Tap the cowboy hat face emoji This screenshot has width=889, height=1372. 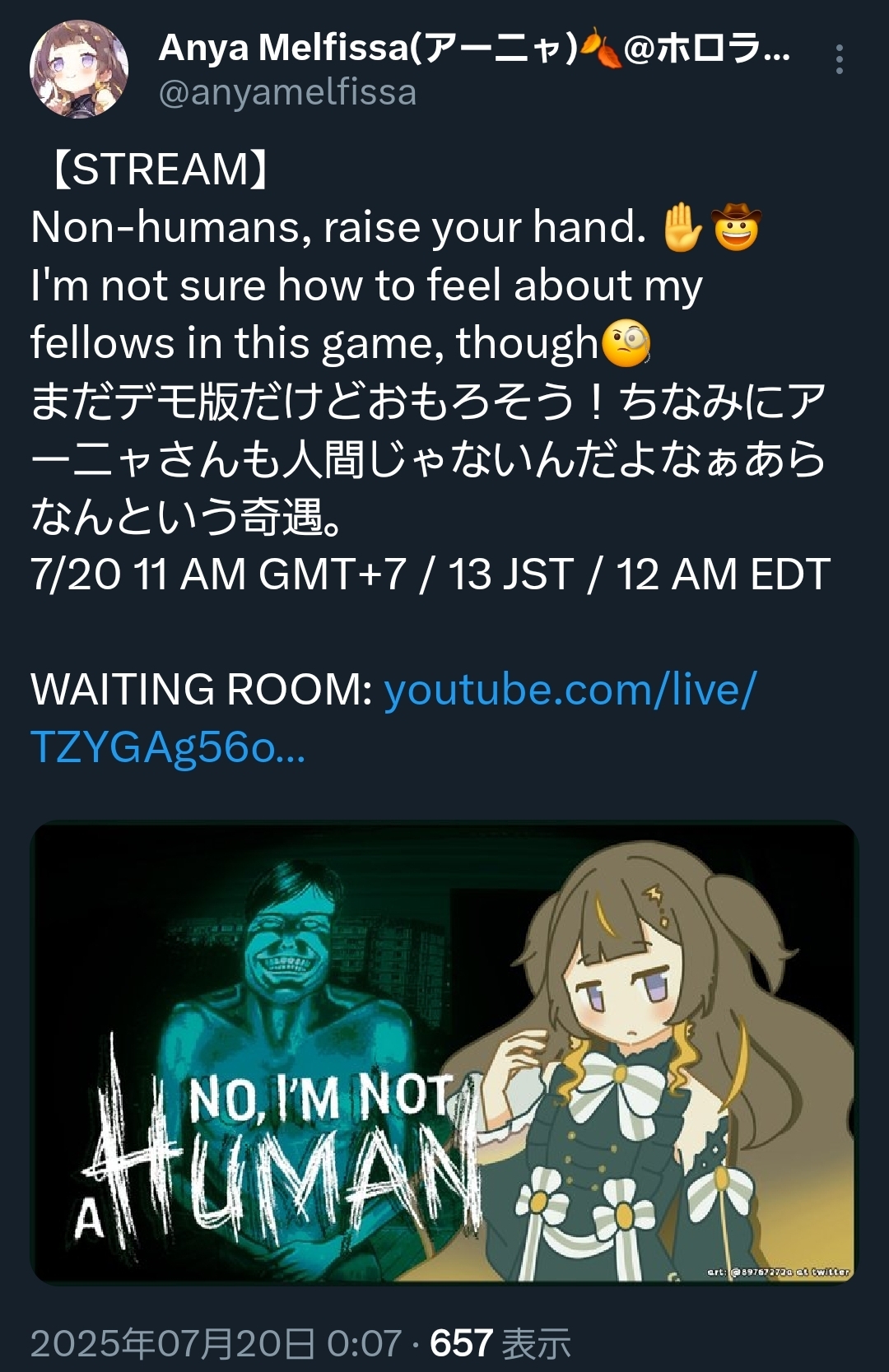pyautogui.click(x=737, y=227)
